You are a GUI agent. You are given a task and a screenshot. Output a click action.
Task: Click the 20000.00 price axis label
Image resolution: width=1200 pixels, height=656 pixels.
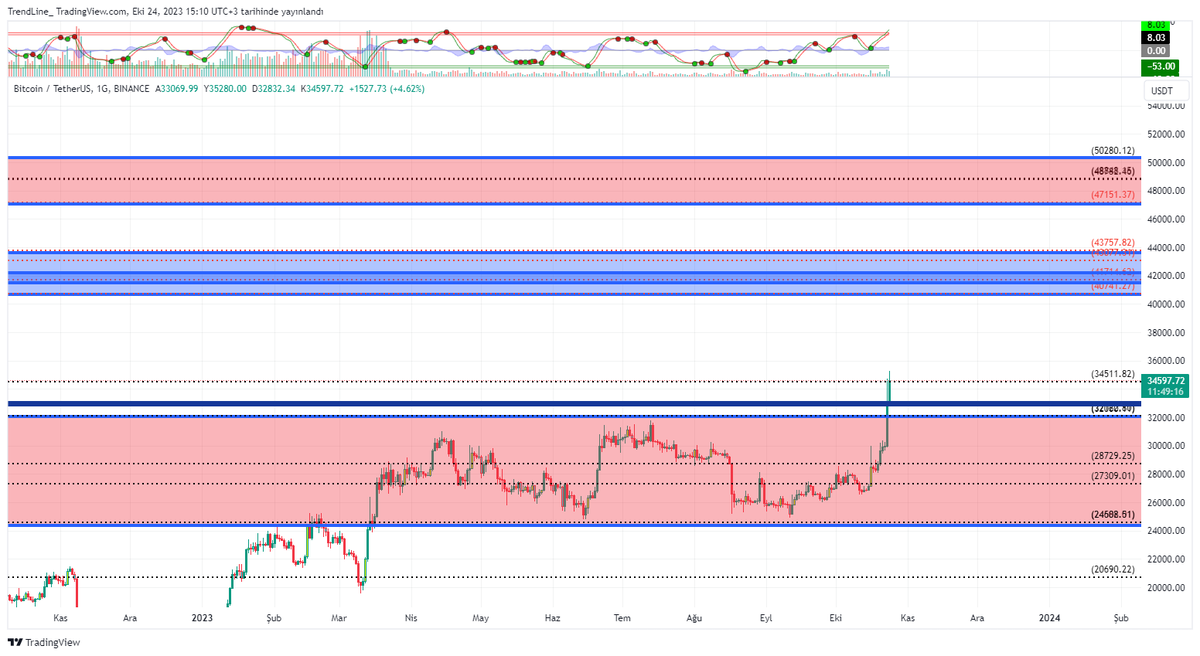[1166, 588]
